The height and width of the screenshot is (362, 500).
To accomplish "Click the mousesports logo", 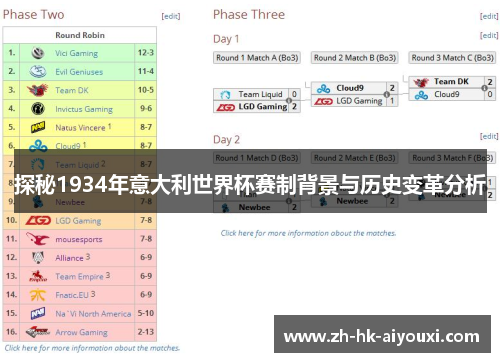I will (38, 239).
